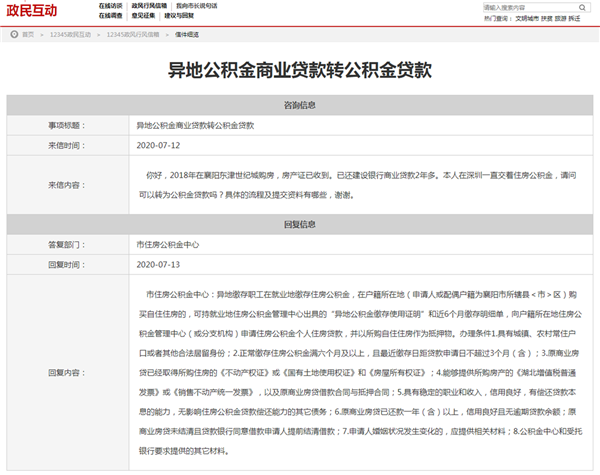Screen dimensions: 600x475
Task: Click hot search term 旅游
Action: (561, 18)
